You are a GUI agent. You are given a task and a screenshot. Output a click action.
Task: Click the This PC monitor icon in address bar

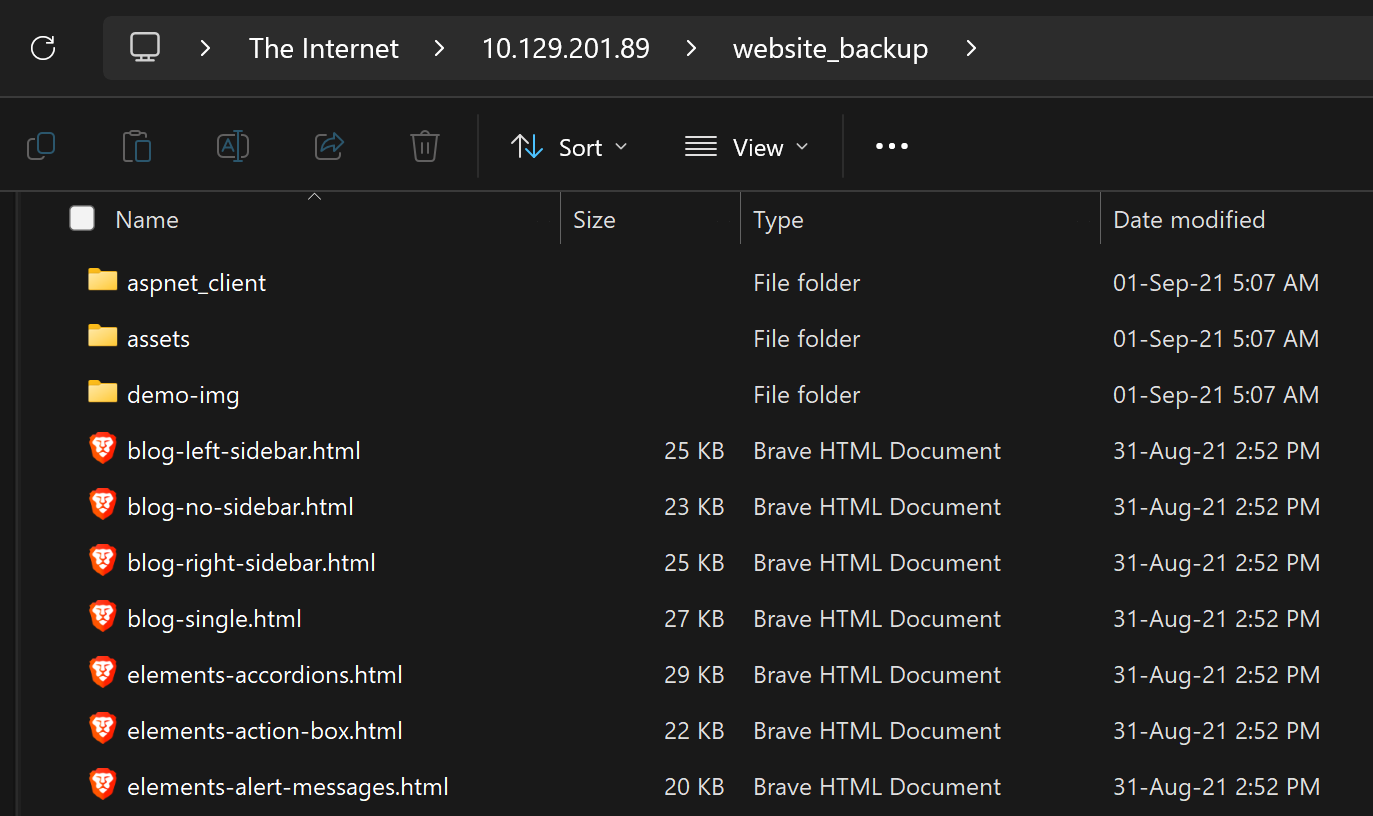pos(145,47)
